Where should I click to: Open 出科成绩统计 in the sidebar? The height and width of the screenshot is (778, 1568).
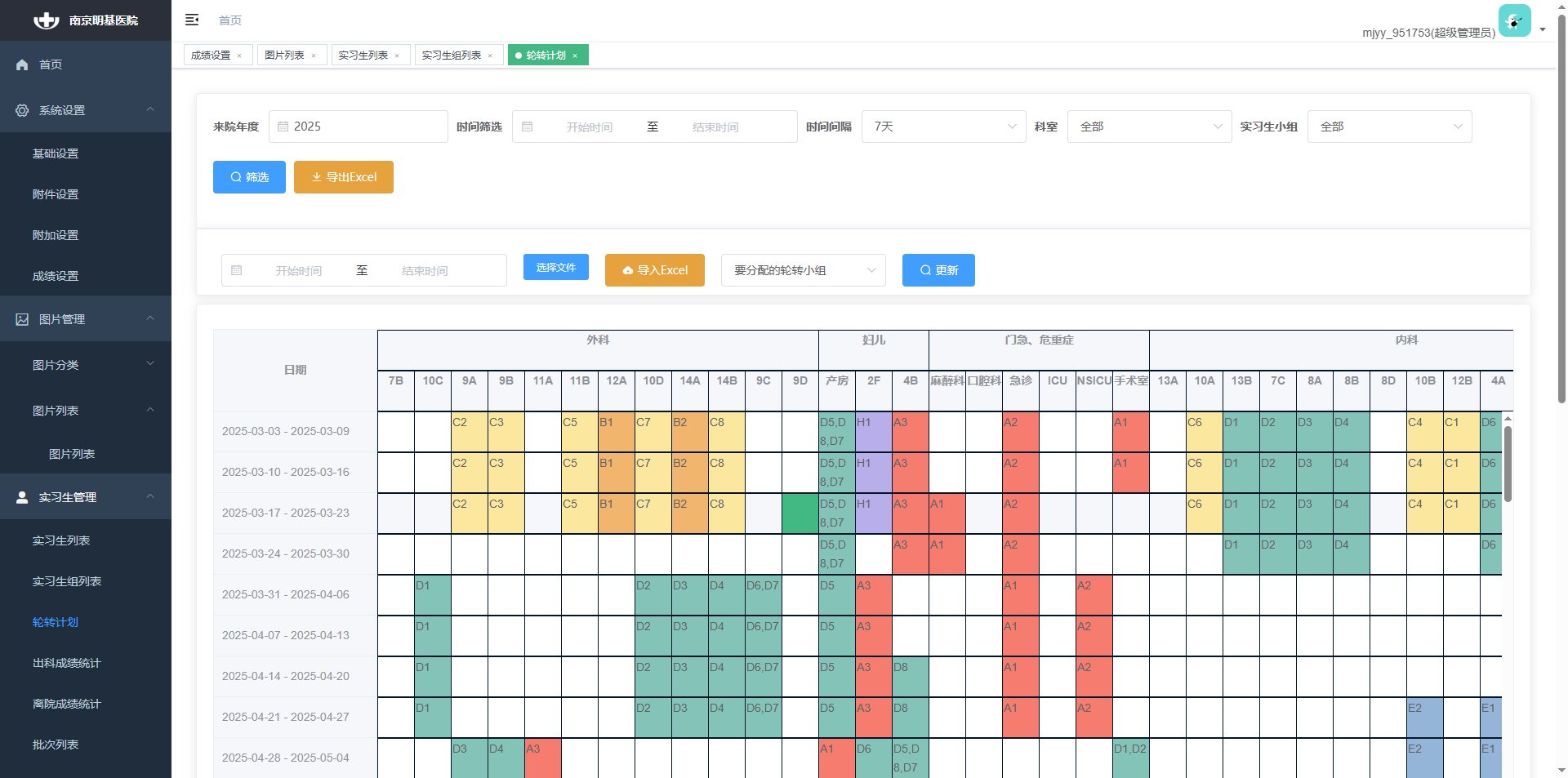[67, 663]
